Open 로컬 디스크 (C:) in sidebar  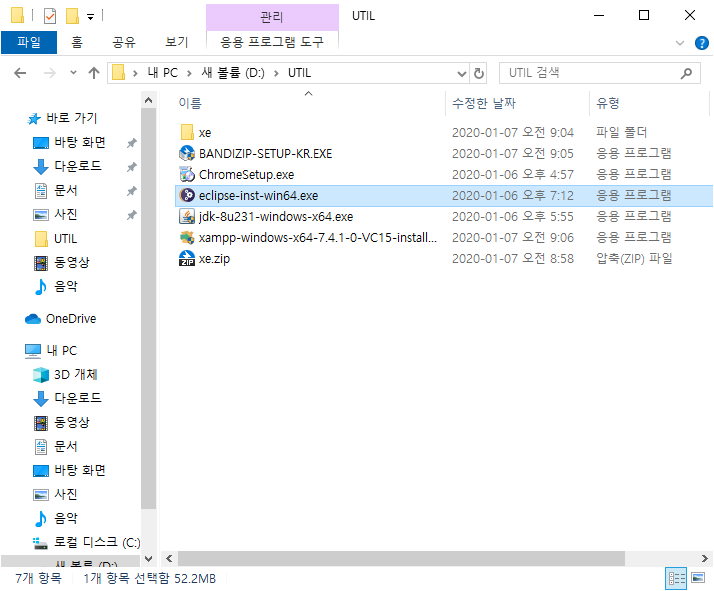coord(87,542)
